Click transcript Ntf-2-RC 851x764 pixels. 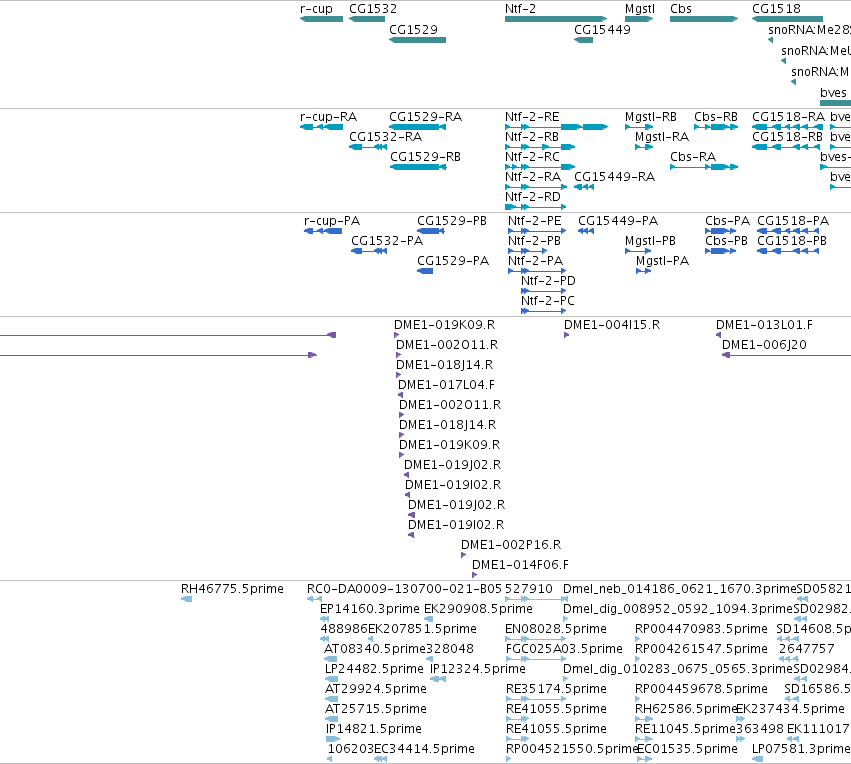[x=532, y=157]
